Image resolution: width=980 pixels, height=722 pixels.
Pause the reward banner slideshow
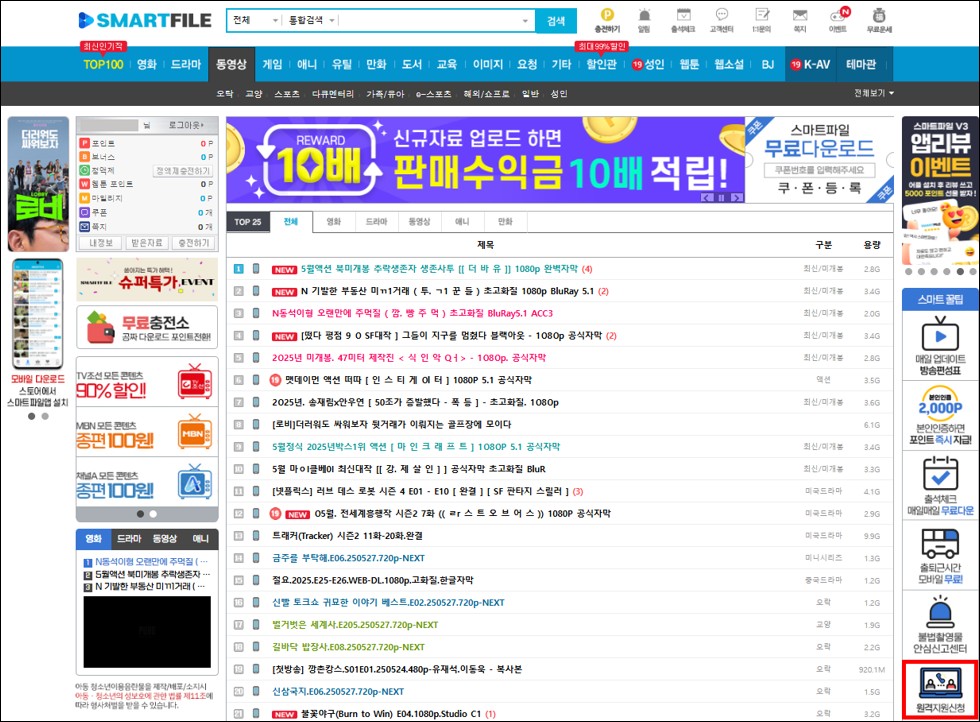[721, 198]
